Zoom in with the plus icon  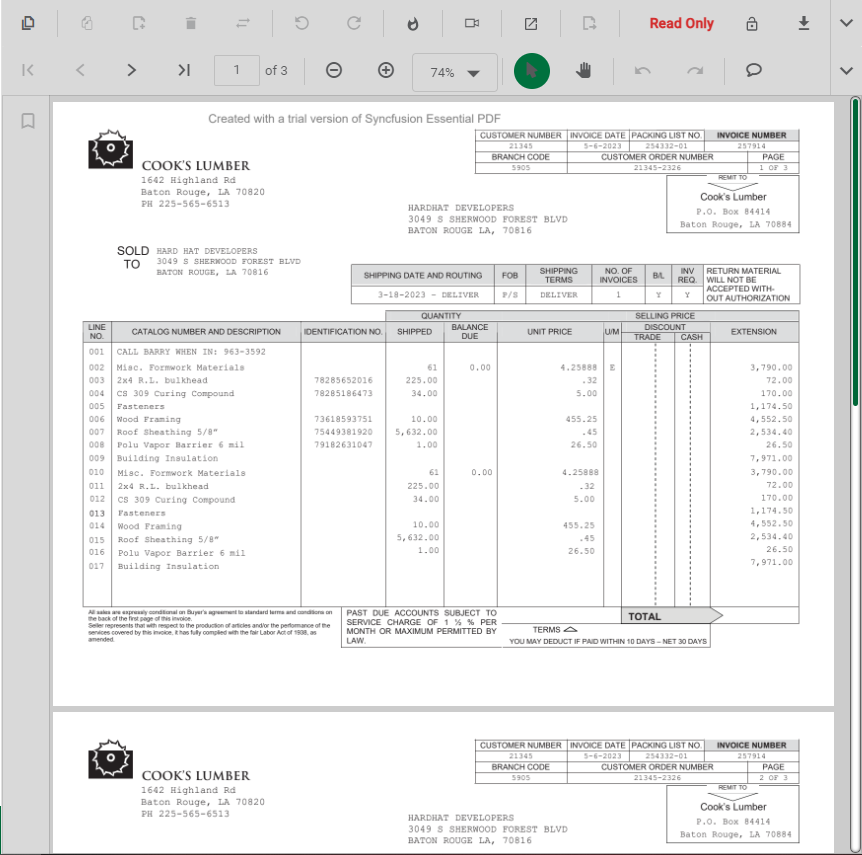coord(386,70)
